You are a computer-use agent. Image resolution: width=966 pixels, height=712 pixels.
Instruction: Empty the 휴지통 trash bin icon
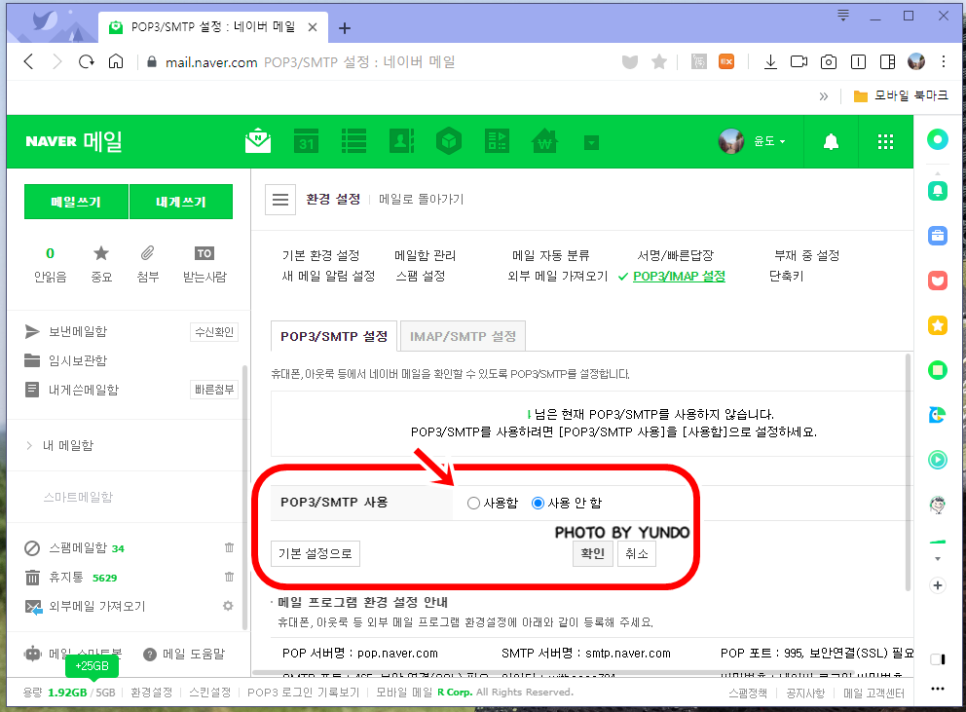[x=229, y=577]
